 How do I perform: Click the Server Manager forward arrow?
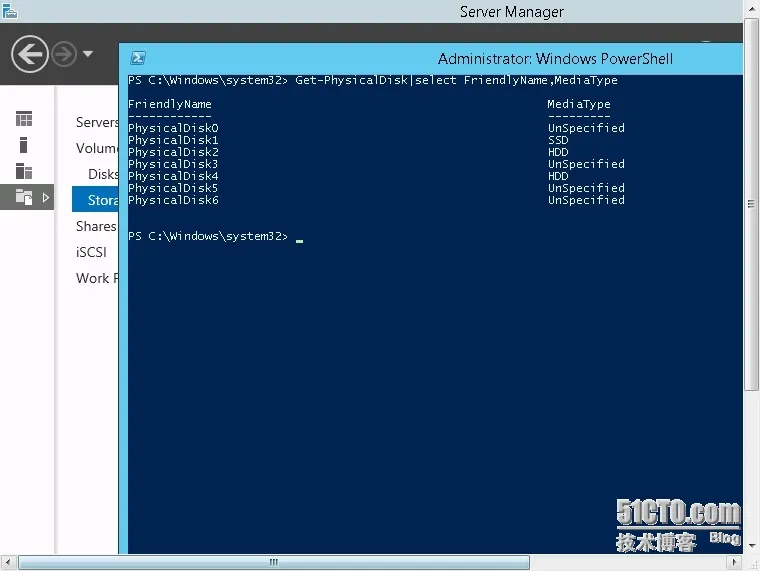coord(64,54)
